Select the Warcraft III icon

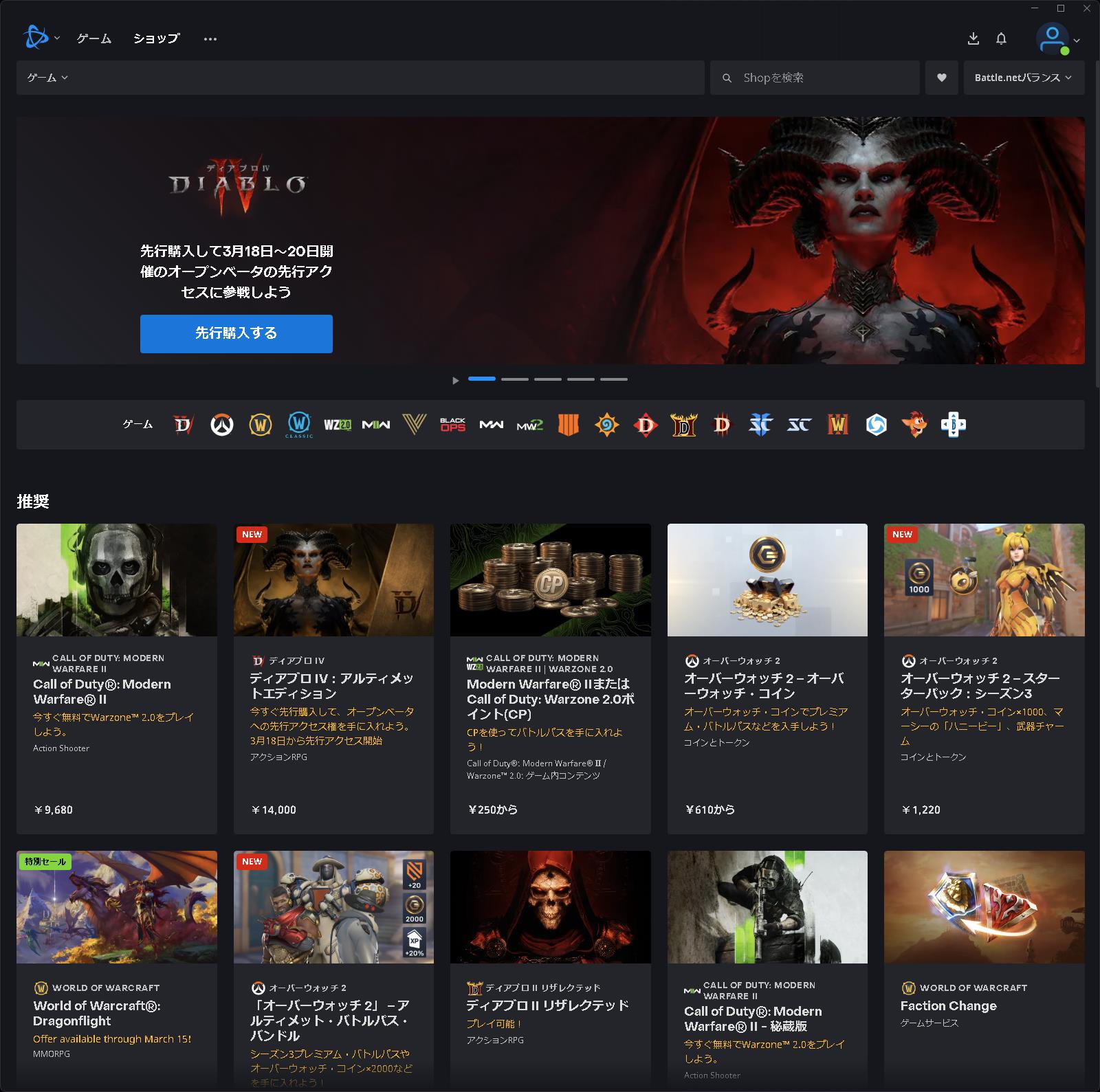[837, 425]
